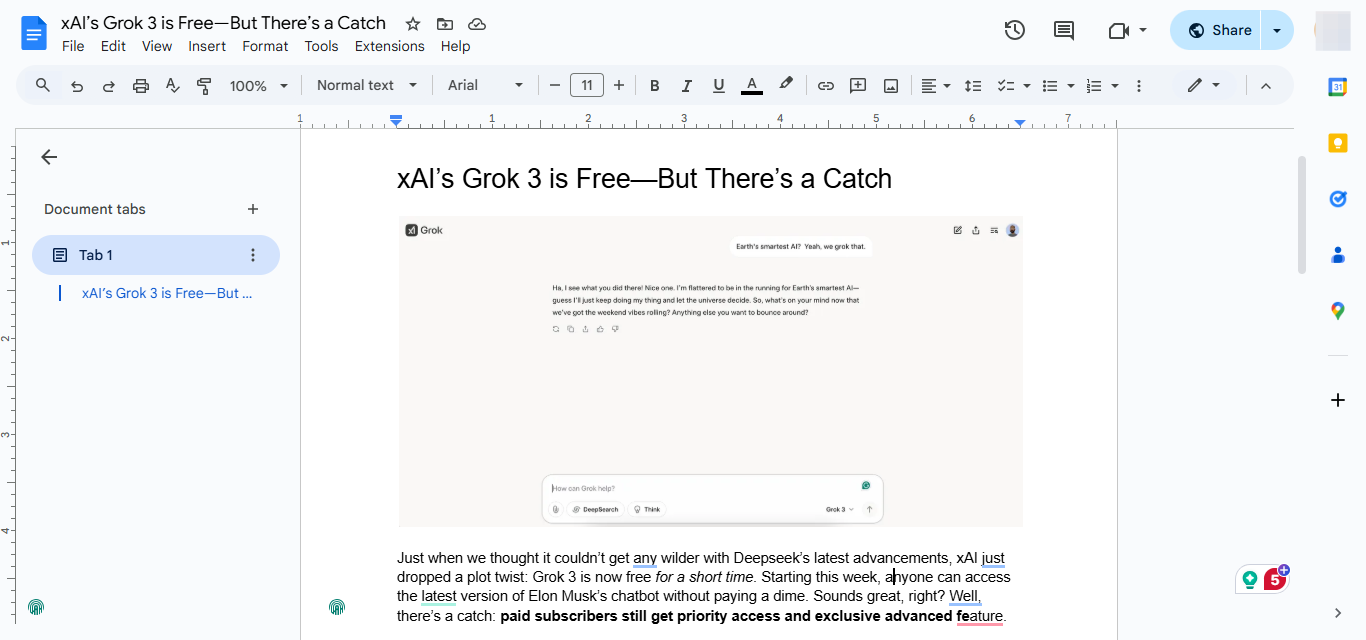Select the Grok screenshot image

pos(710,371)
